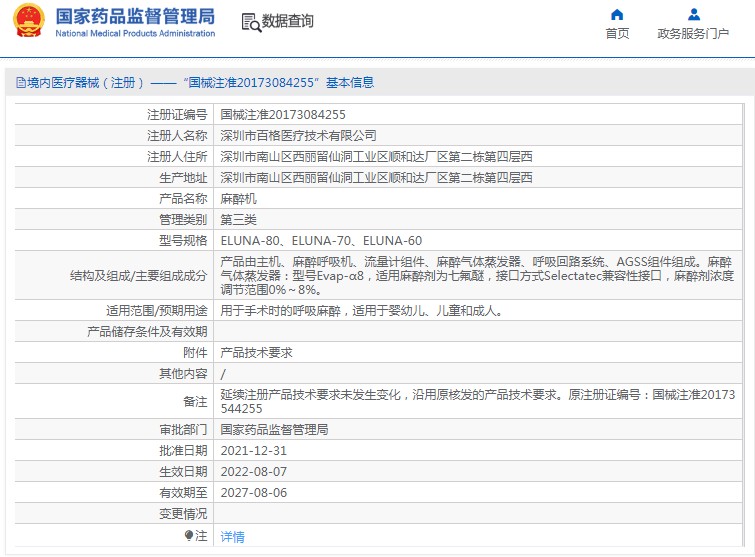
Task: Click the 数据查询 document search icon
Action: (251, 21)
